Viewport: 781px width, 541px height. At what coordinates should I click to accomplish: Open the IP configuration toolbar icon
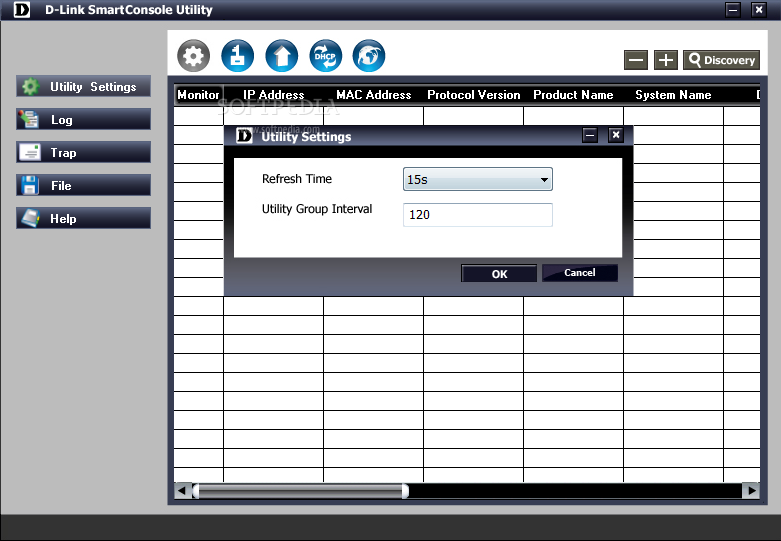pos(238,56)
